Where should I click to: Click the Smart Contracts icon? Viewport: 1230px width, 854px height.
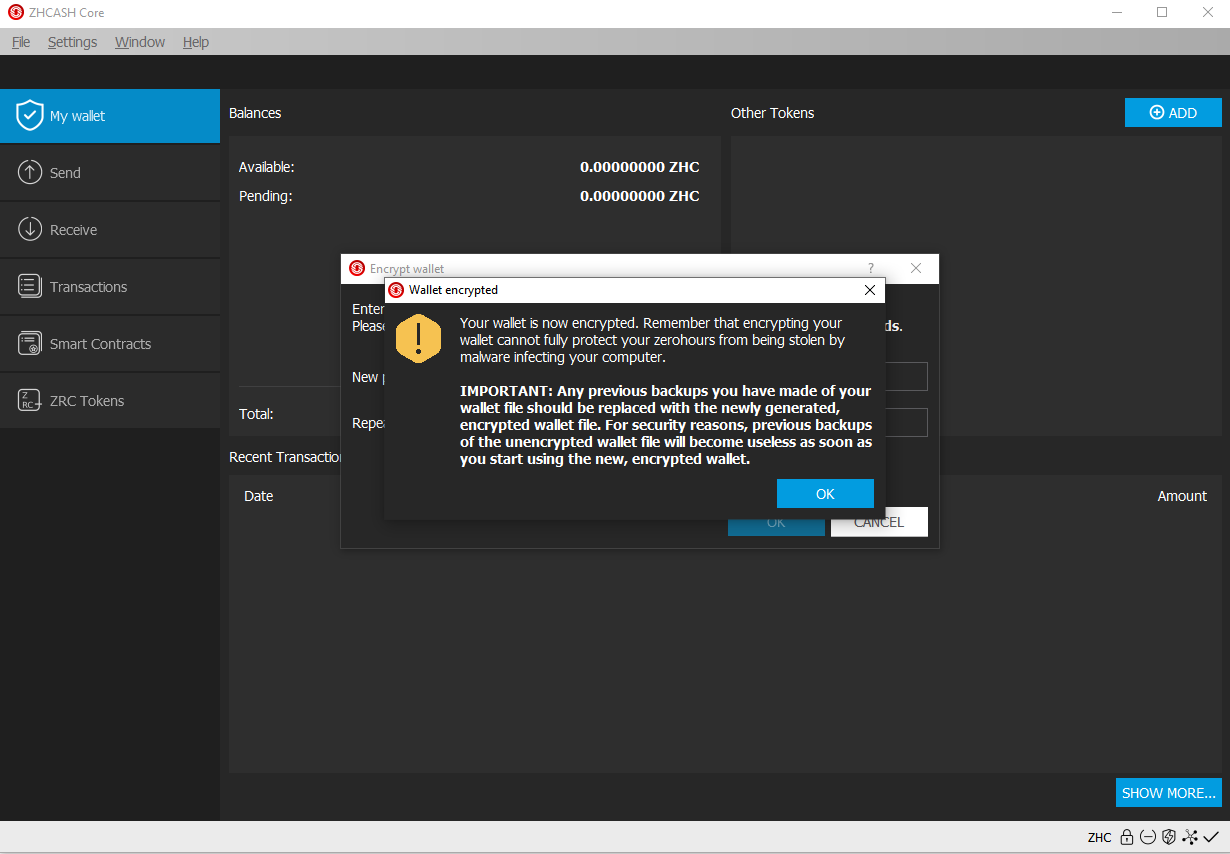tap(30, 343)
